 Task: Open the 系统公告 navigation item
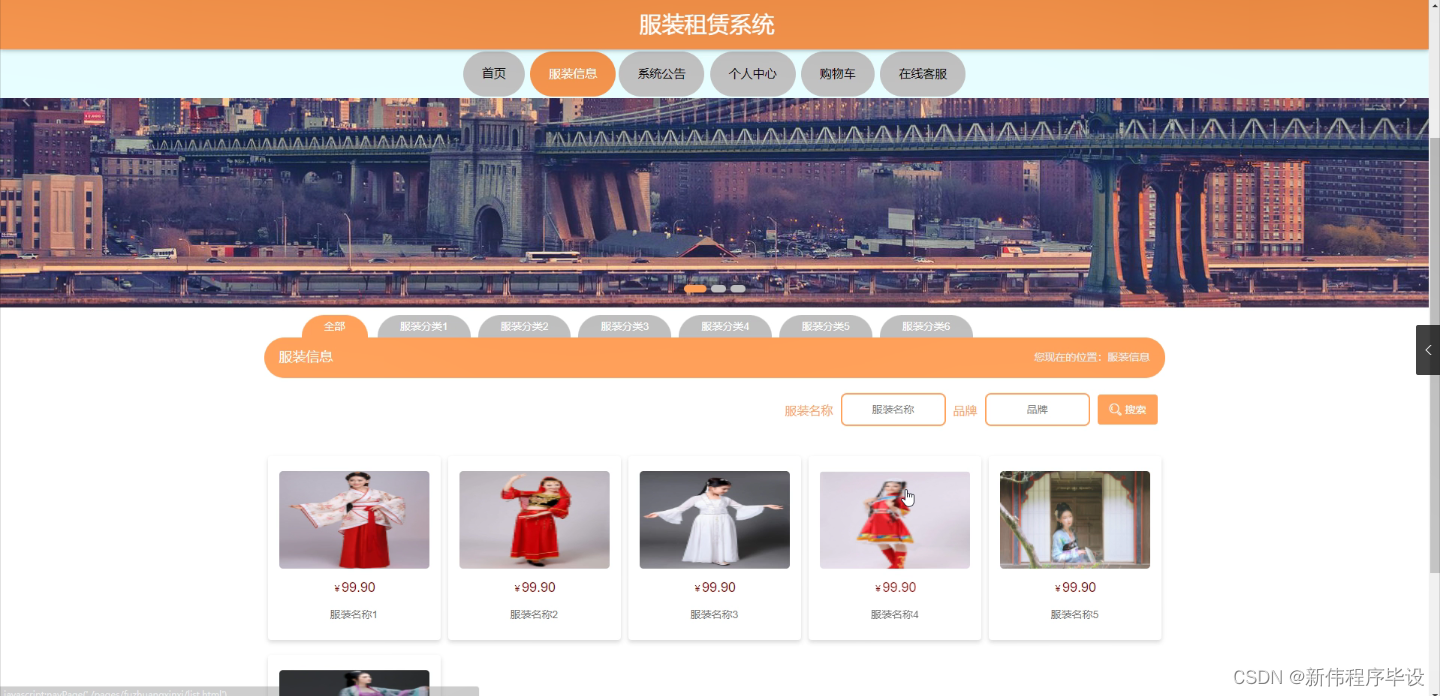click(x=662, y=74)
